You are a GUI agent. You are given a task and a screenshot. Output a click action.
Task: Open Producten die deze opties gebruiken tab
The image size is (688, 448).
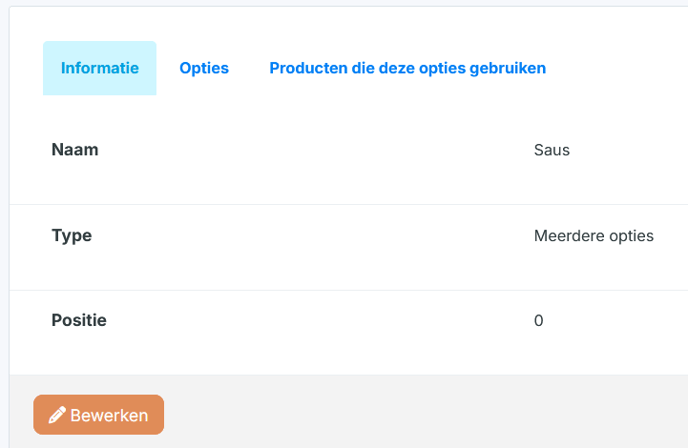408,68
